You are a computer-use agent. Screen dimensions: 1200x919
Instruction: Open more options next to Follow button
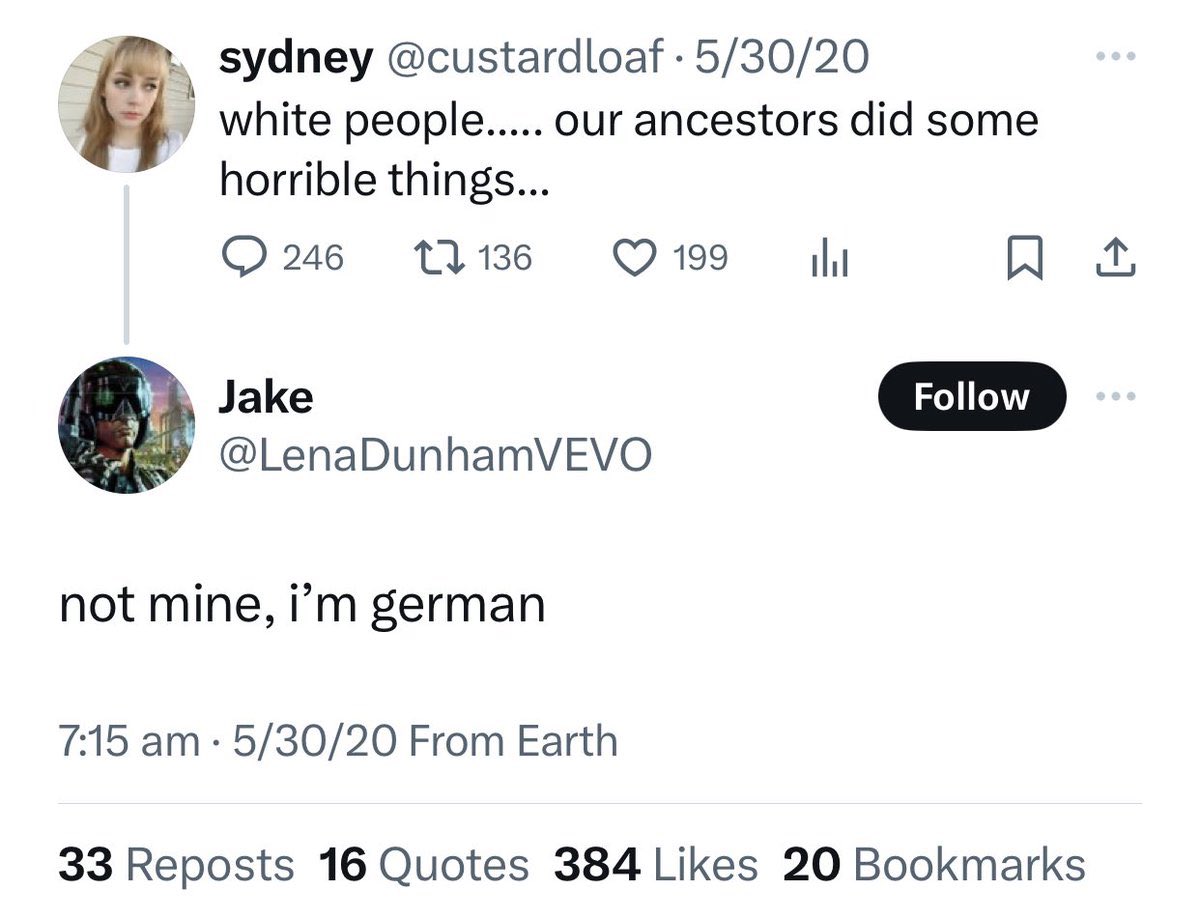pos(1116,396)
